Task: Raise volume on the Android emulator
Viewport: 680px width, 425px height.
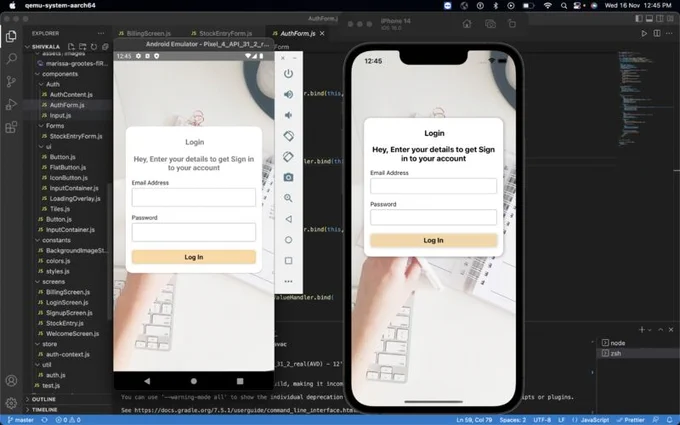Action: click(x=288, y=95)
